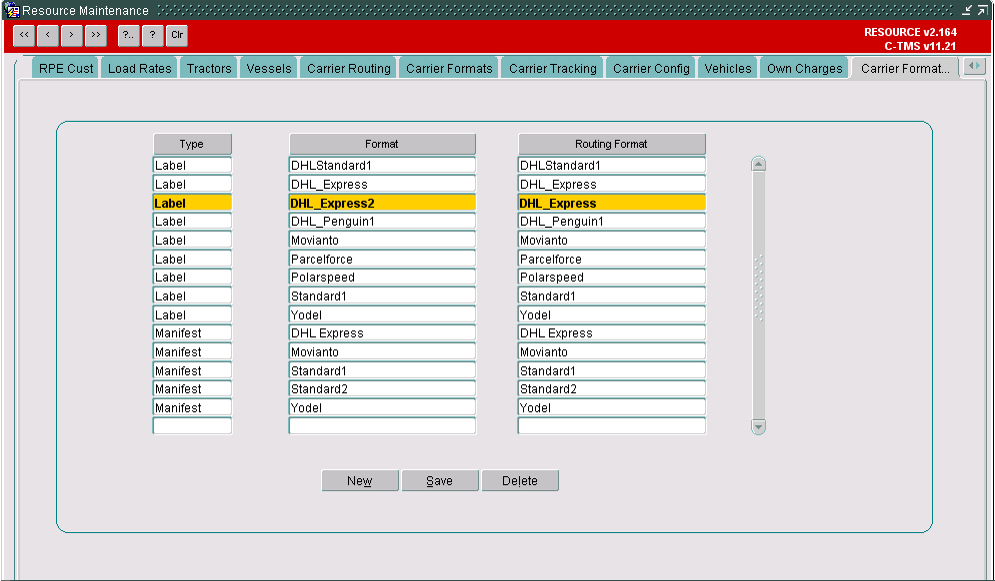Select the Label row's Yodel Format field
Image resolution: width=995 pixels, height=581 pixels.
coord(382,315)
